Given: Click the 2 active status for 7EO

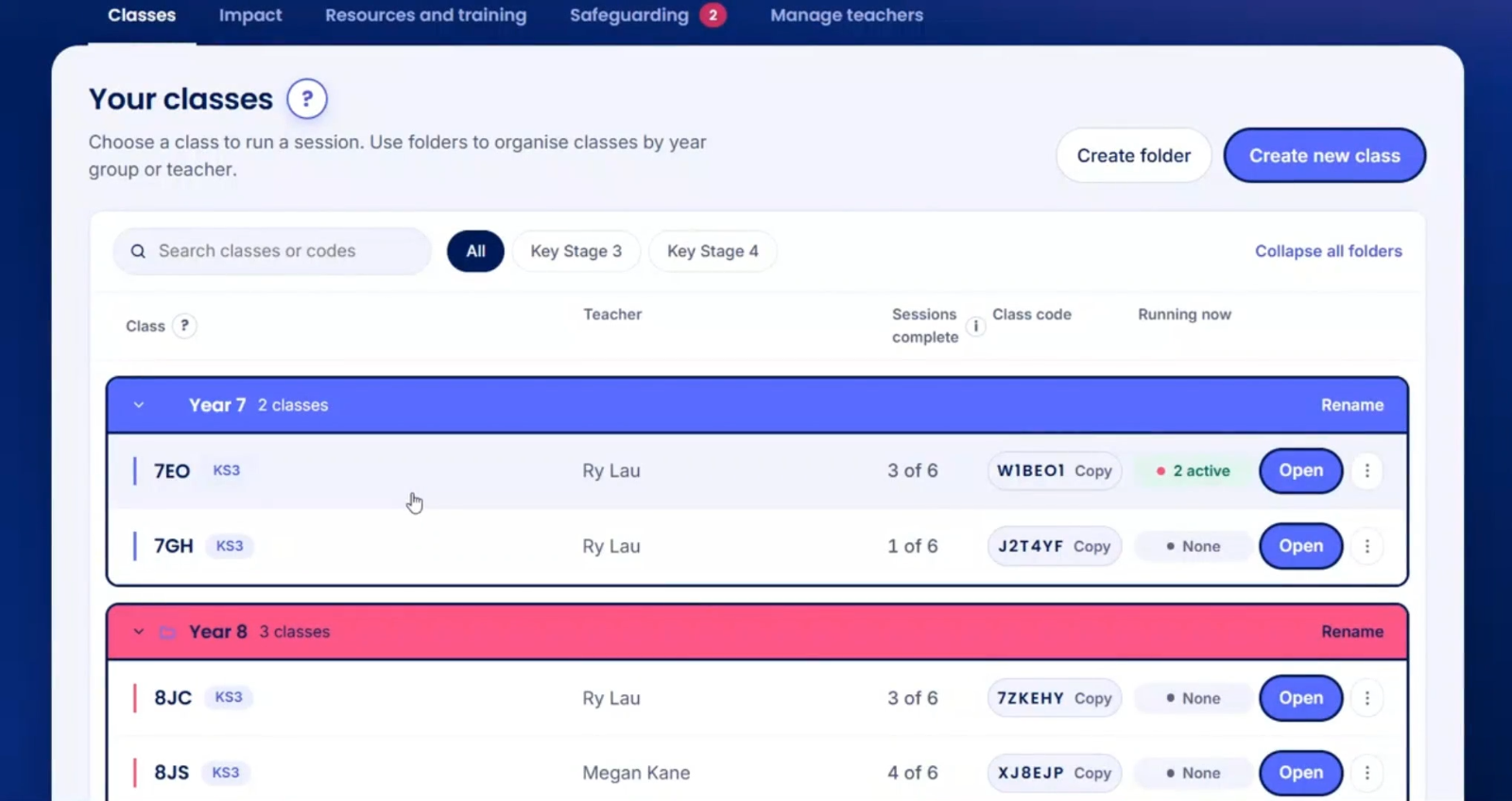Looking at the screenshot, I should click(x=1194, y=470).
